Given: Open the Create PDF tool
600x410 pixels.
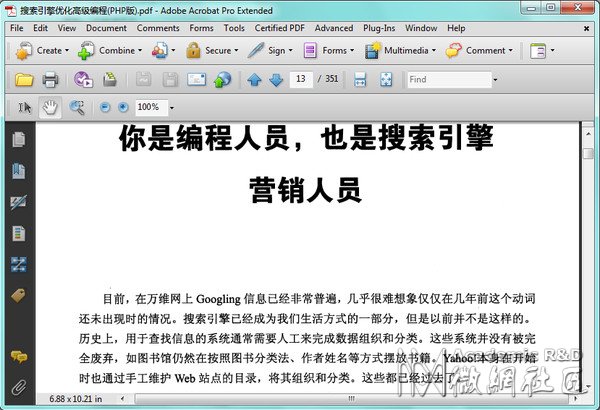Looking at the screenshot, I should point(24,51).
